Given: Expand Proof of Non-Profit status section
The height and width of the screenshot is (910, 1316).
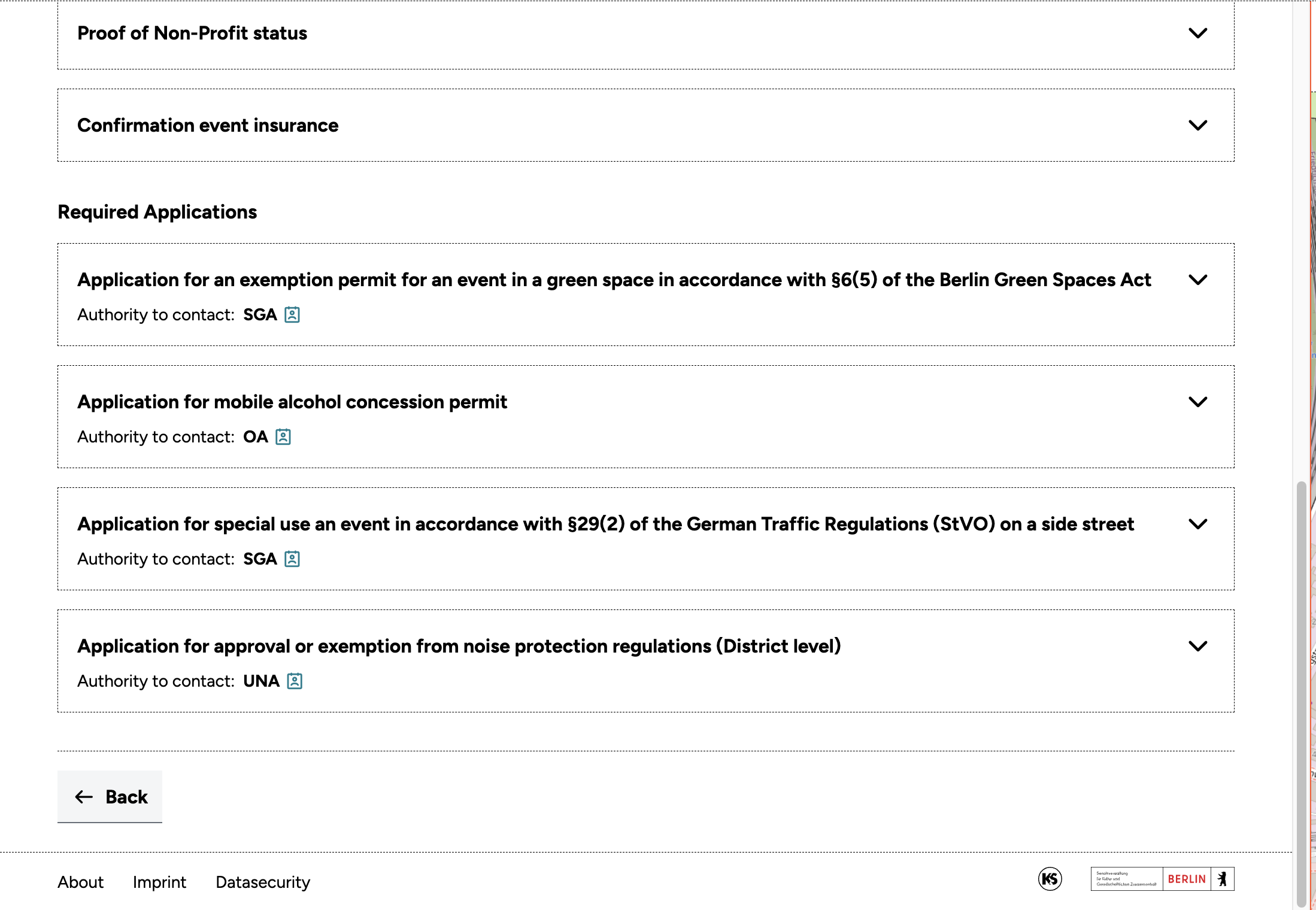Looking at the screenshot, I should point(1197,34).
